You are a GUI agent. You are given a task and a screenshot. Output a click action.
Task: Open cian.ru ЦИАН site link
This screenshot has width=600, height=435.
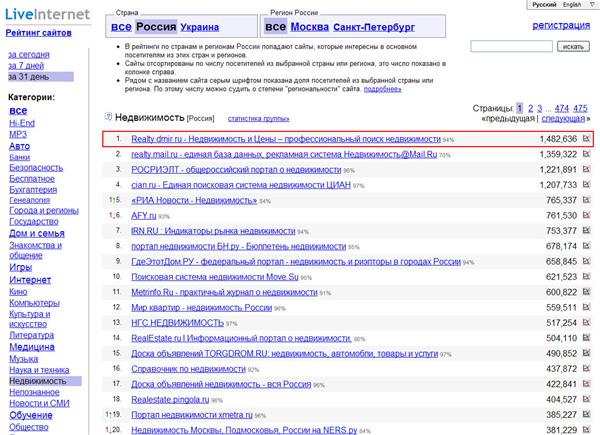pos(241,185)
